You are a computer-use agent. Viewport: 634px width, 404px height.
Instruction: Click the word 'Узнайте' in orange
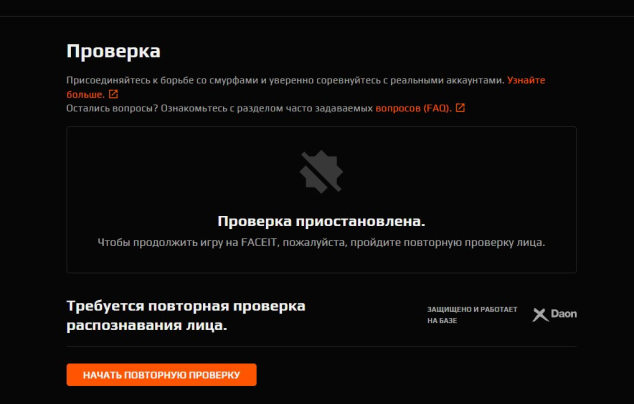pos(525,80)
